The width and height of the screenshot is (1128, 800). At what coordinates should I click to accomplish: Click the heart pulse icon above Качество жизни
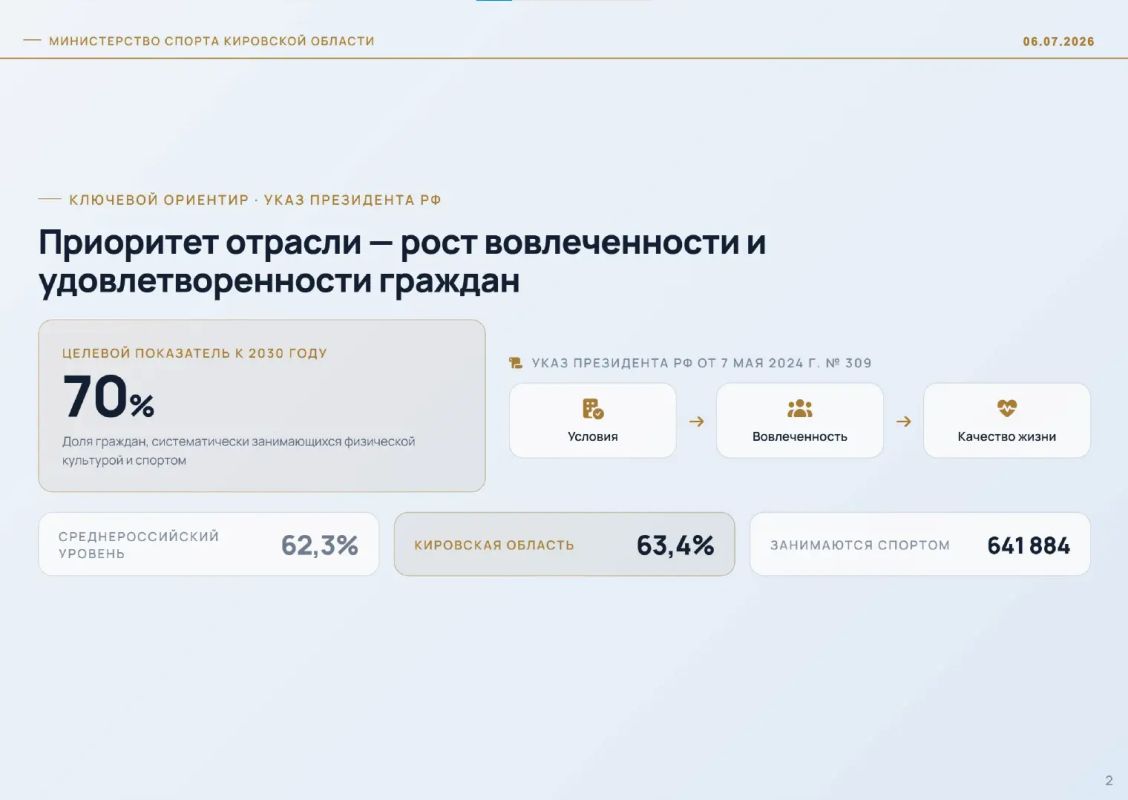(1006, 408)
